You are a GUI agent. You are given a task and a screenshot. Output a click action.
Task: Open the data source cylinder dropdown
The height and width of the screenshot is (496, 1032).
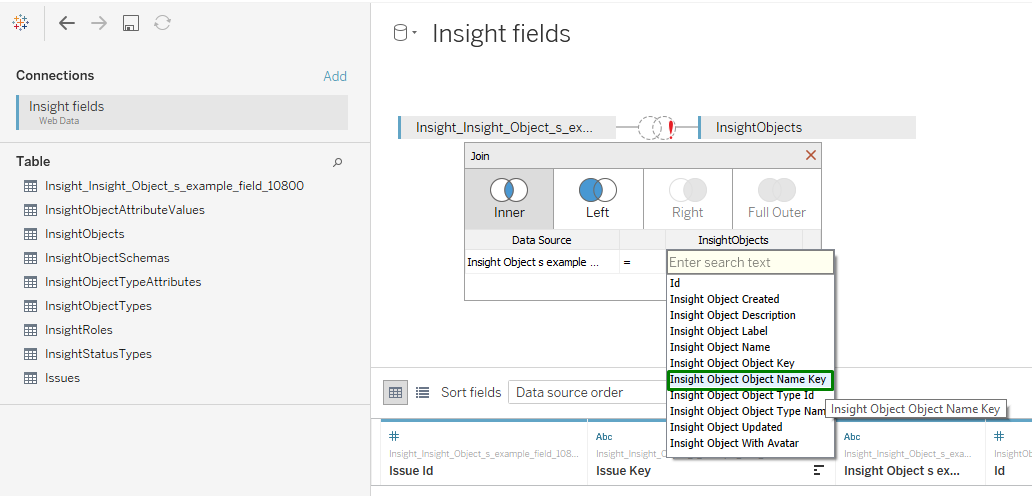pyautogui.click(x=404, y=34)
